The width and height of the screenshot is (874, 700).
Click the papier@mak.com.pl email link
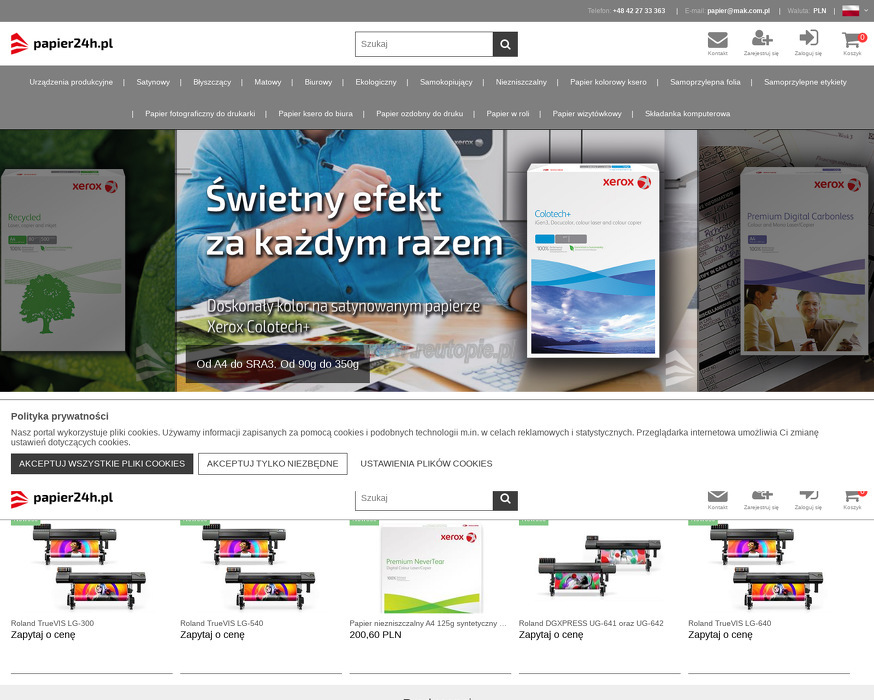(739, 11)
